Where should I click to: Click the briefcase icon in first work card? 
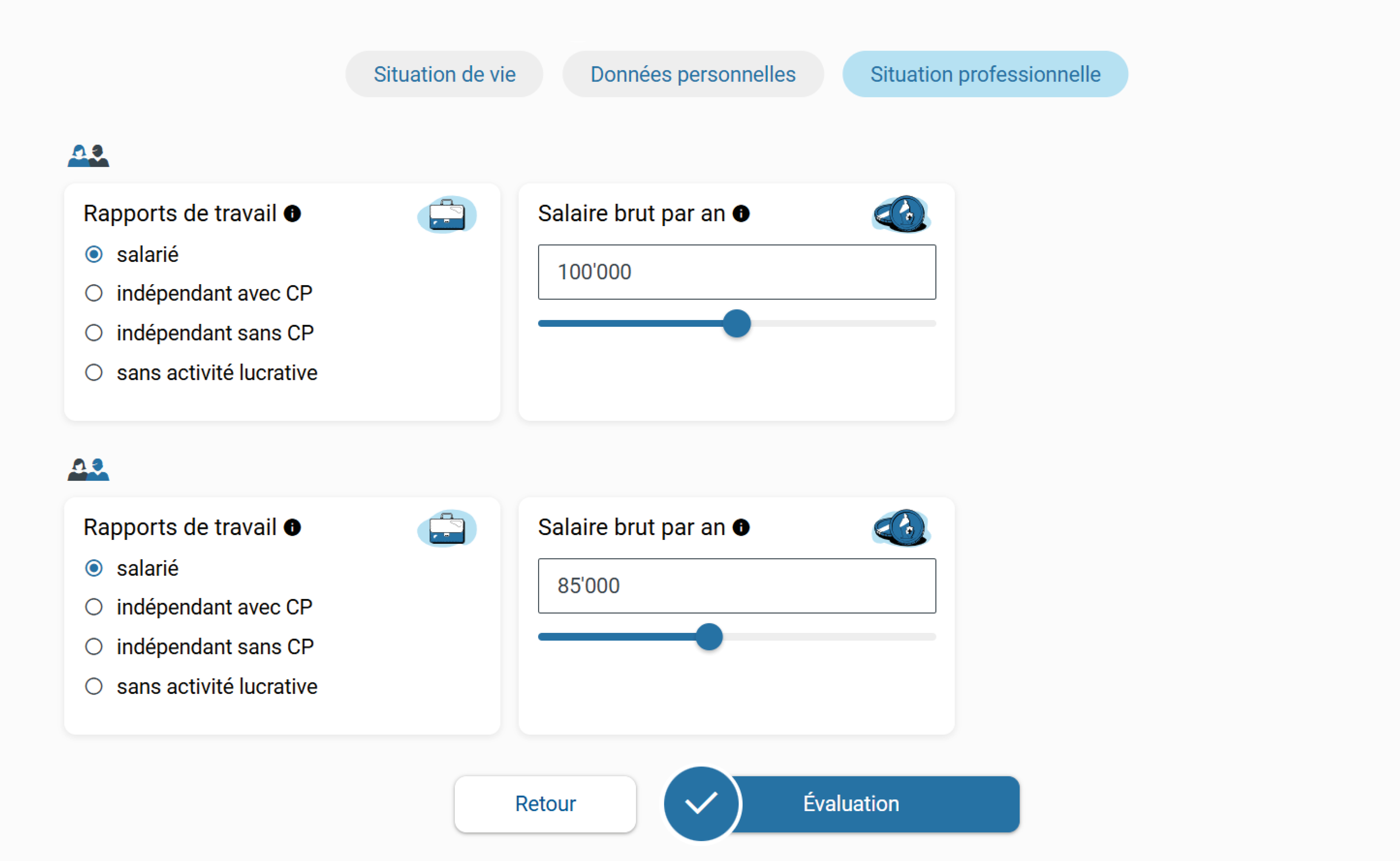[x=447, y=215]
